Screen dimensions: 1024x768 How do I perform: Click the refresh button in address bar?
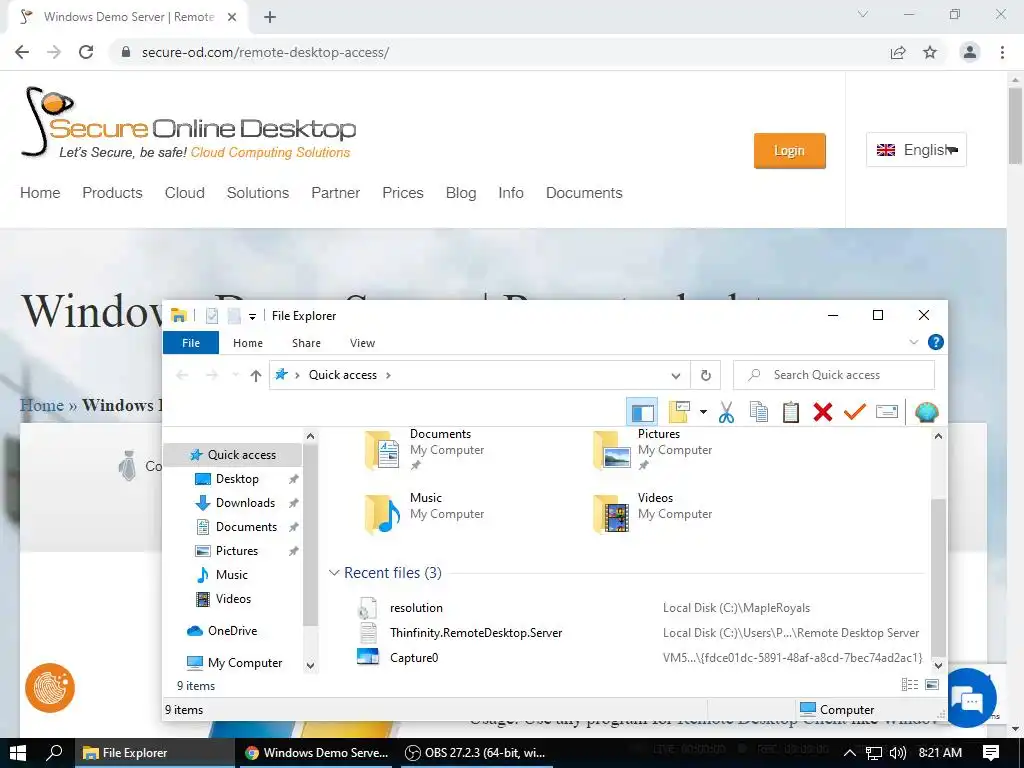[705, 375]
